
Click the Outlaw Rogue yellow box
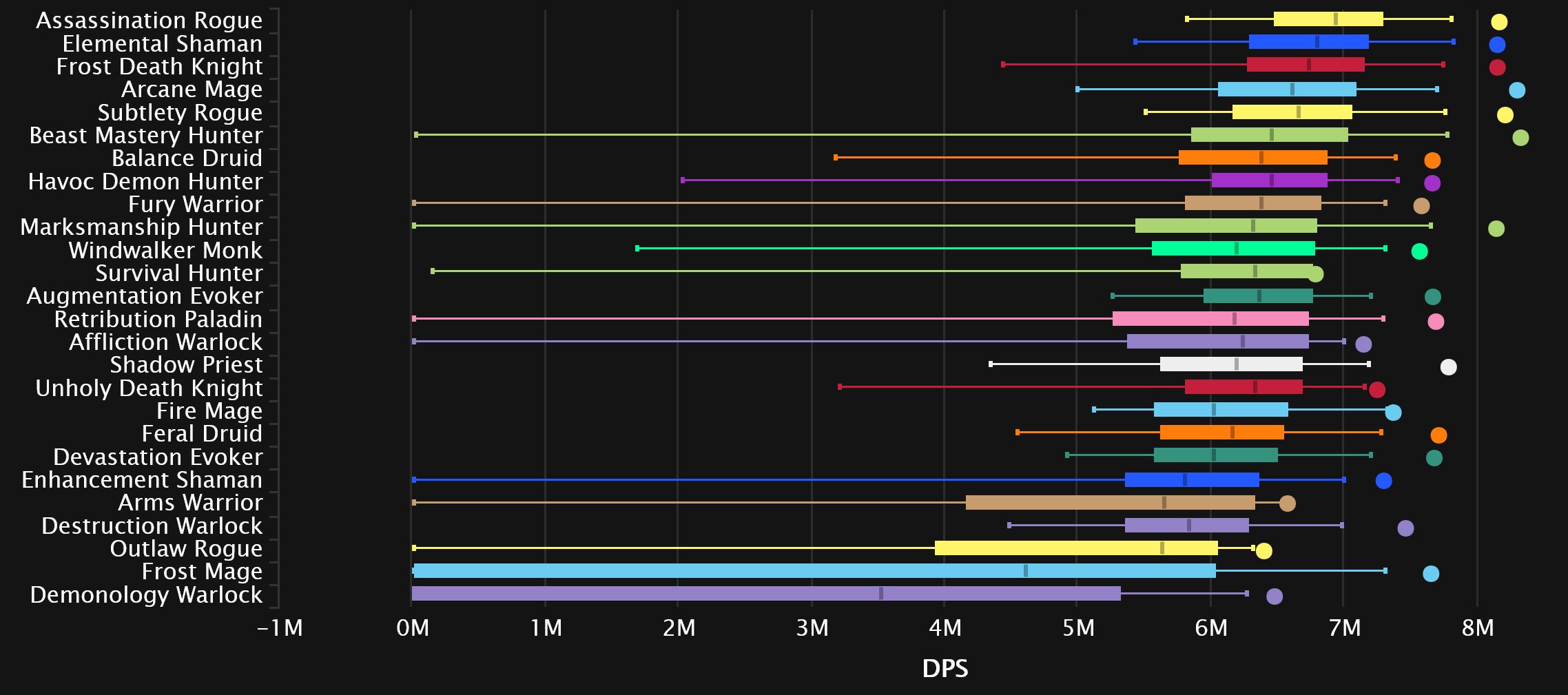click(1075, 548)
